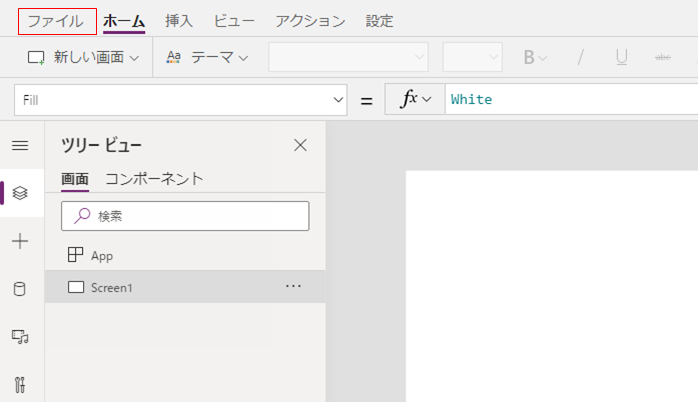Click the 新しい画面 button
Viewport: 698px width, 402px height.
coord(83,57)
